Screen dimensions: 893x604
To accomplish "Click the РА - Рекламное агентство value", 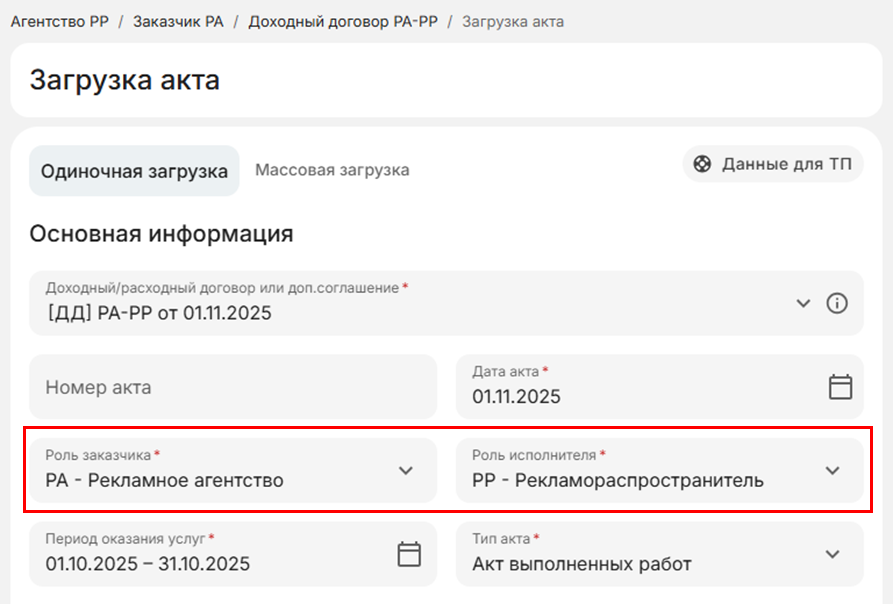I will click(x=164, y=480).
